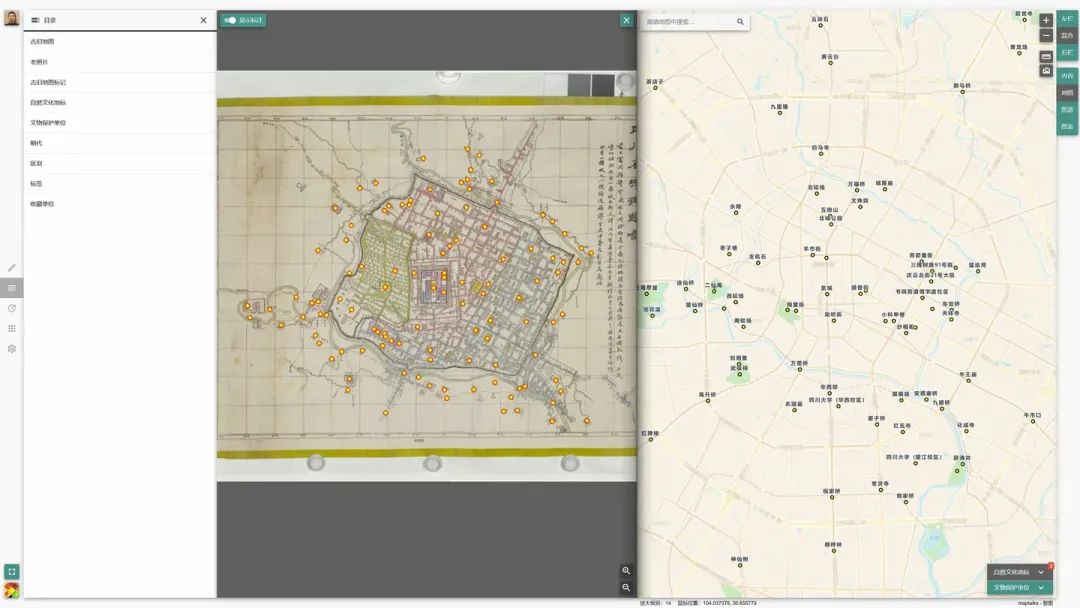1080x608 pixels.
Task: Zoom in on the old map image
Action: click(626, 570)
